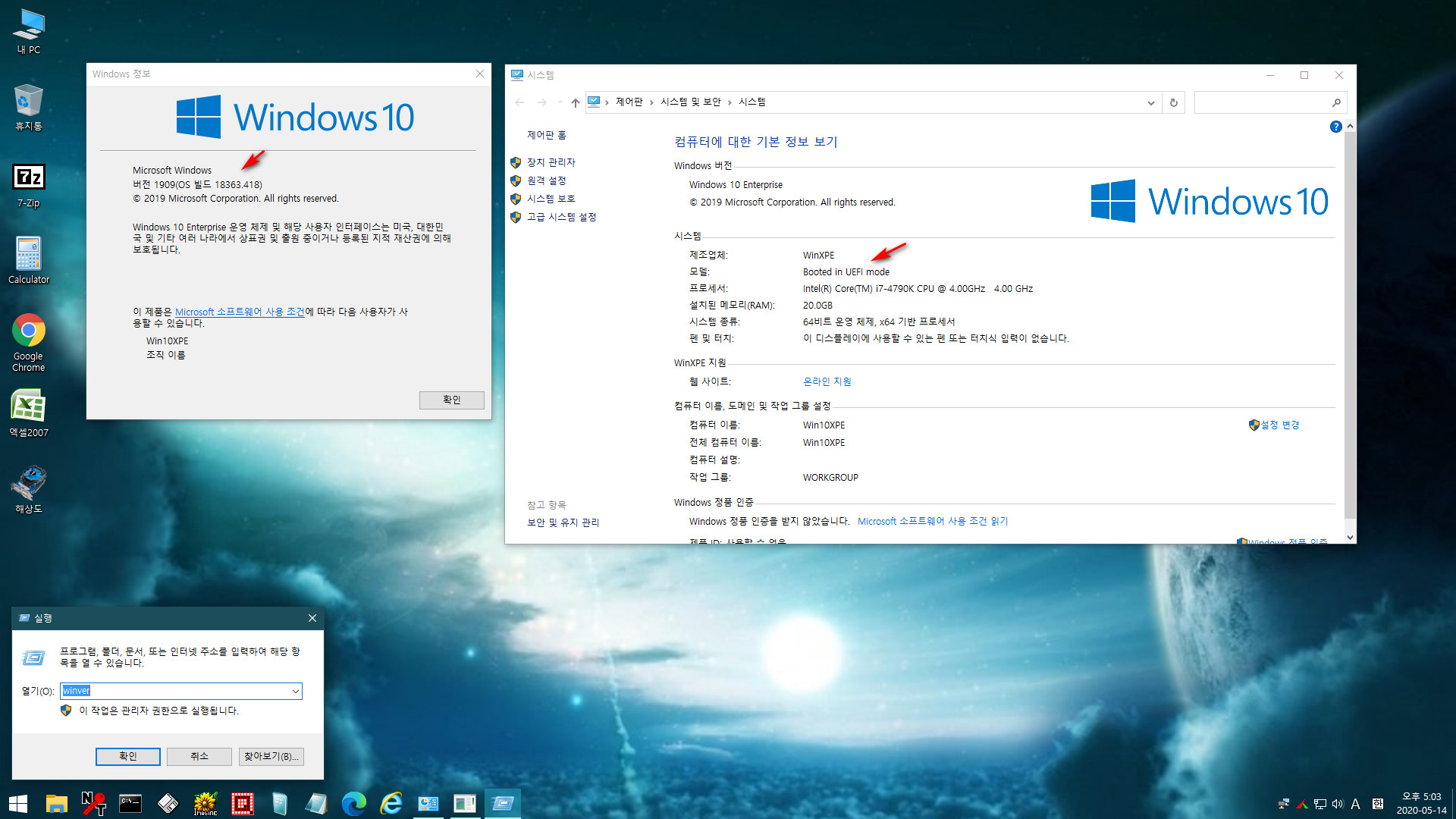
Task: Close the Windows 정보 dialog
Action: (479, 74)
